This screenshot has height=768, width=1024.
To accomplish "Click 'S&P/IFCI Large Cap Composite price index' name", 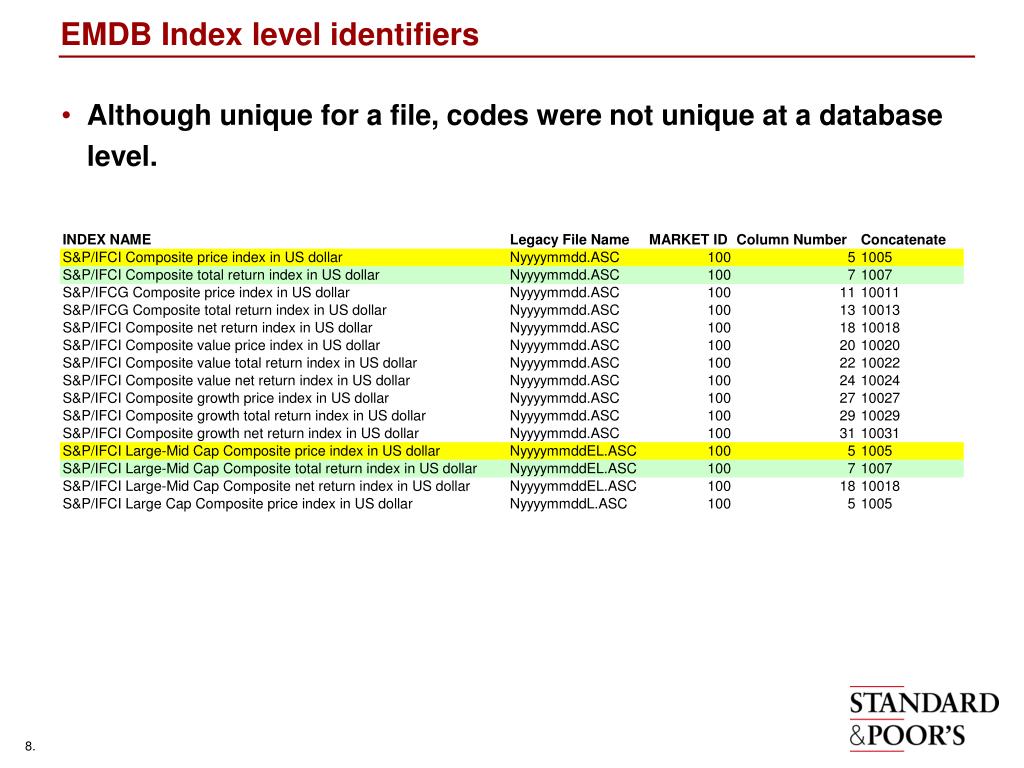I will [238, 504].
